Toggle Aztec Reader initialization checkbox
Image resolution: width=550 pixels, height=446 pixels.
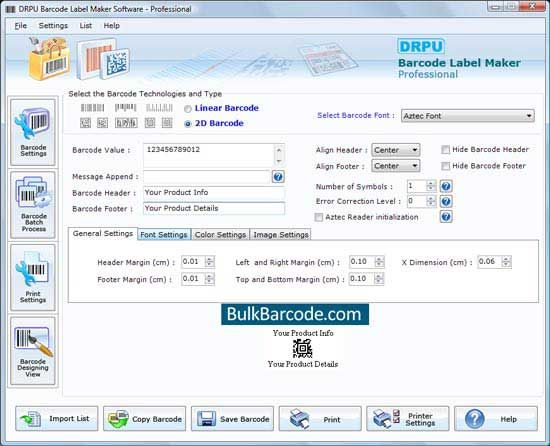coord(318,217)
